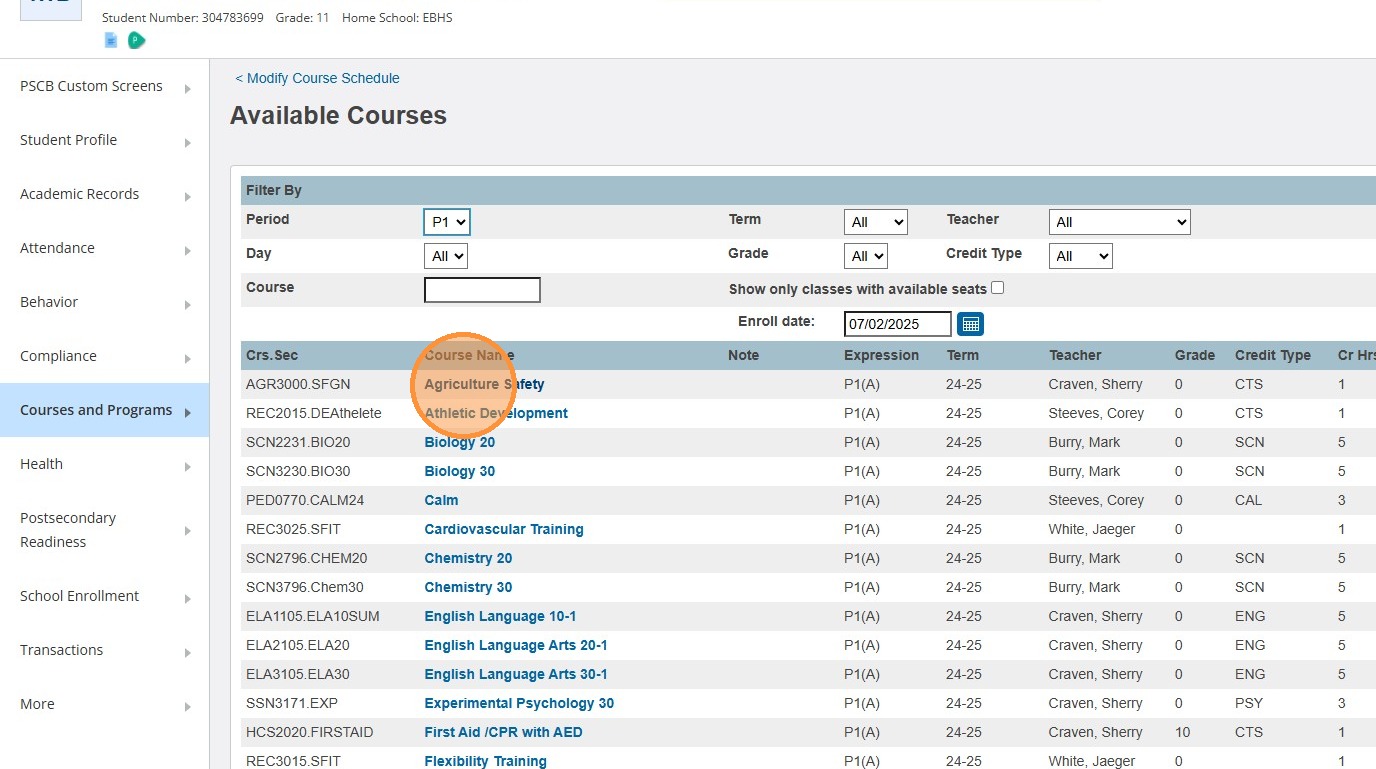
Task: Expand the More arrow in the sidebar
Action: tap(188, 706)
